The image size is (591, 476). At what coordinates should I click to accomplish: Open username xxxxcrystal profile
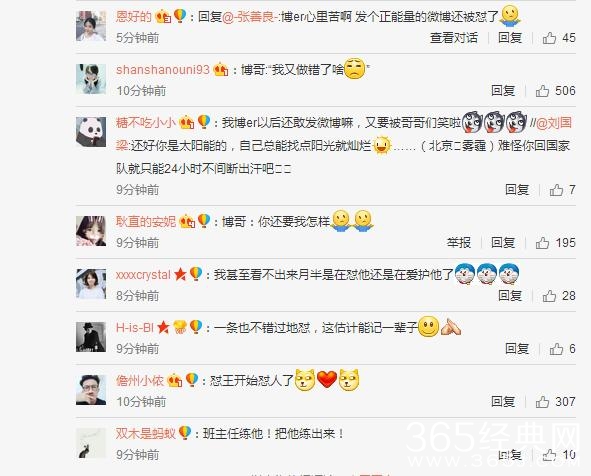click(x=143, y=275)
